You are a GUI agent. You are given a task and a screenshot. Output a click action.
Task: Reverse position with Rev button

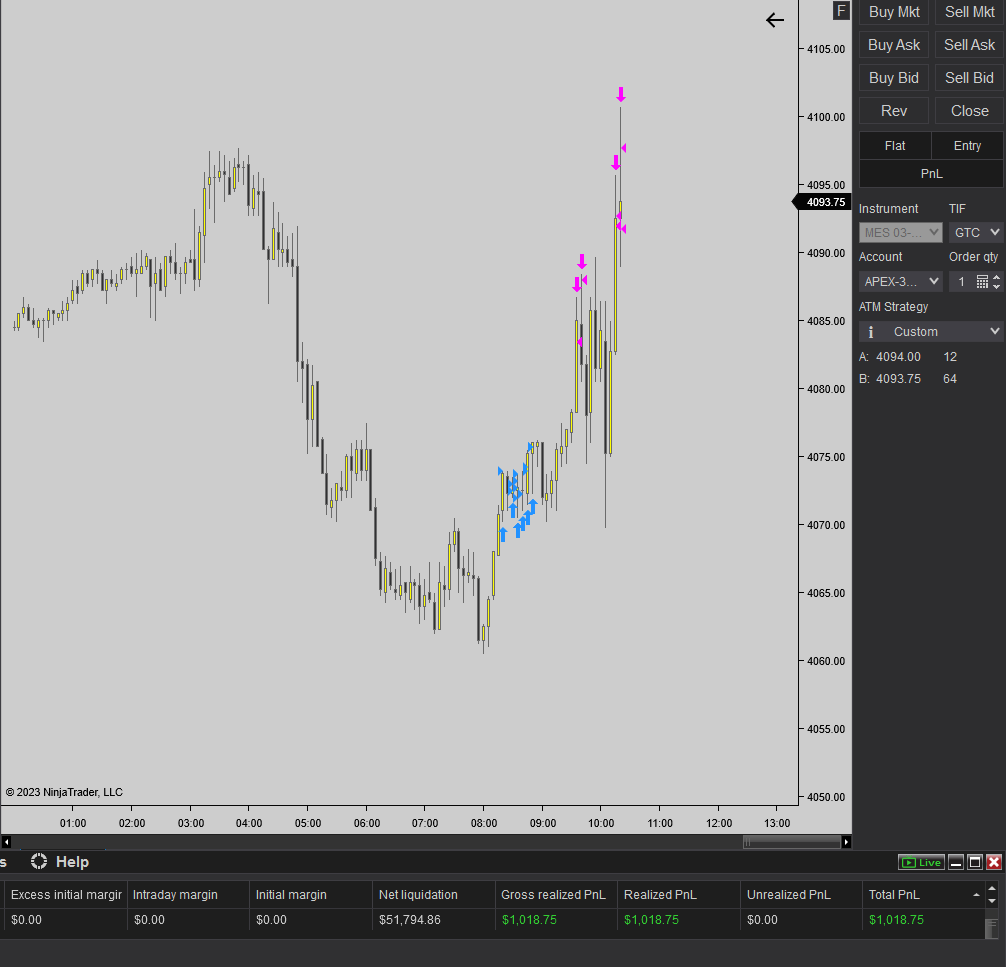coord(894,111)
